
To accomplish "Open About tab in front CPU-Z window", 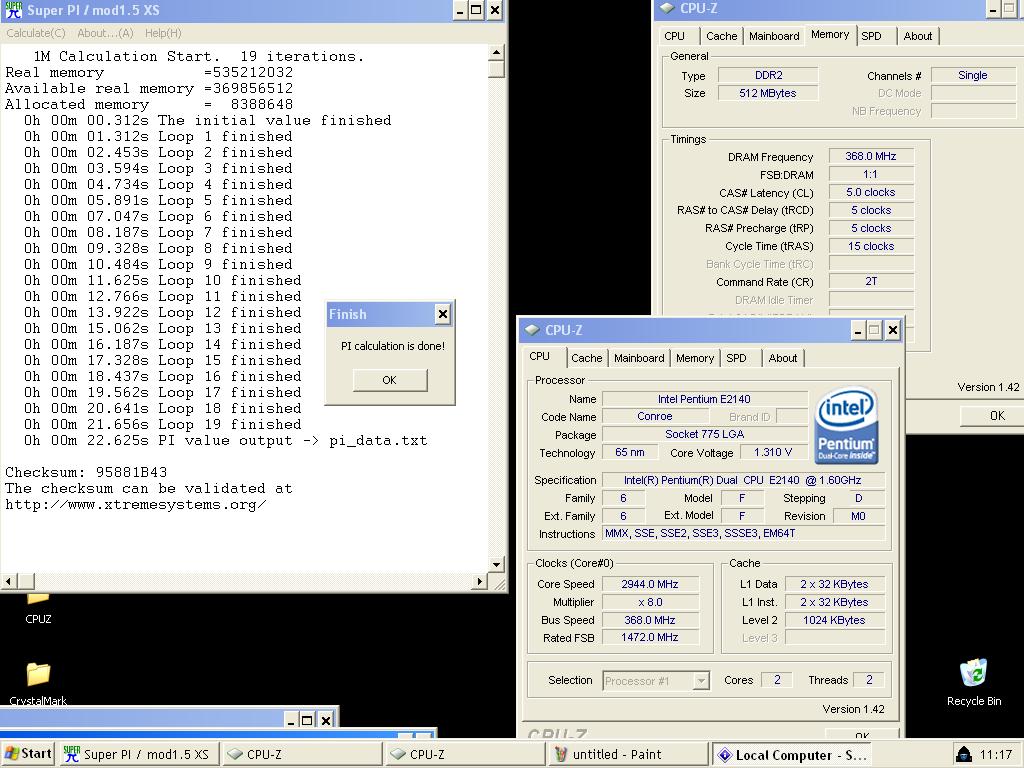I will pos(782,359).
